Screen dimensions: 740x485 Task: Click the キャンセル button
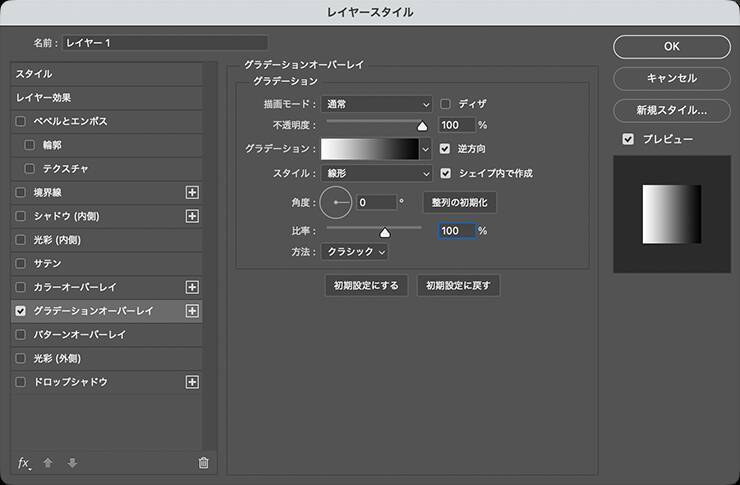(672, 78)
